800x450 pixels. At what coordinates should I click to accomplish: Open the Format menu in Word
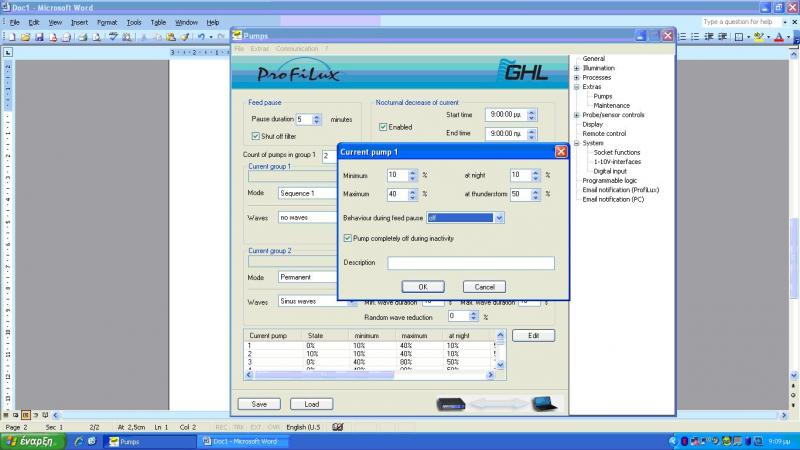click(x=107, y=22)
